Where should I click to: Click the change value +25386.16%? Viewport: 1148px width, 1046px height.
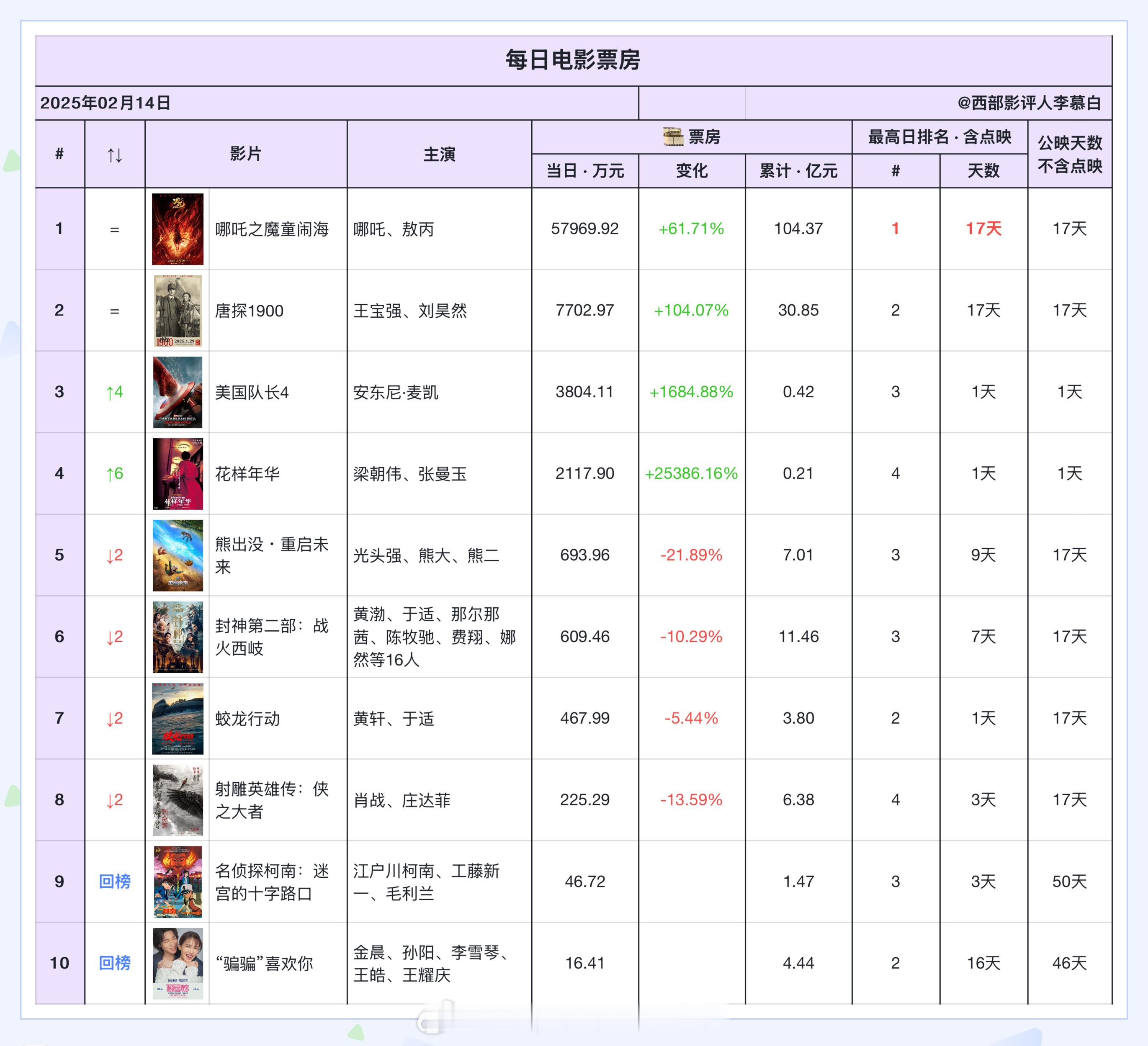coord(691,473)
